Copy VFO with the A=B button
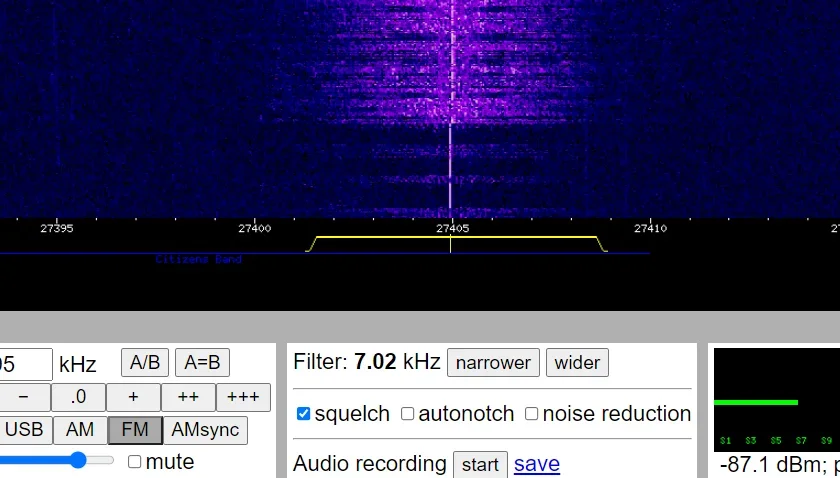The image size is (840, 478). click(x=202, y=363)
